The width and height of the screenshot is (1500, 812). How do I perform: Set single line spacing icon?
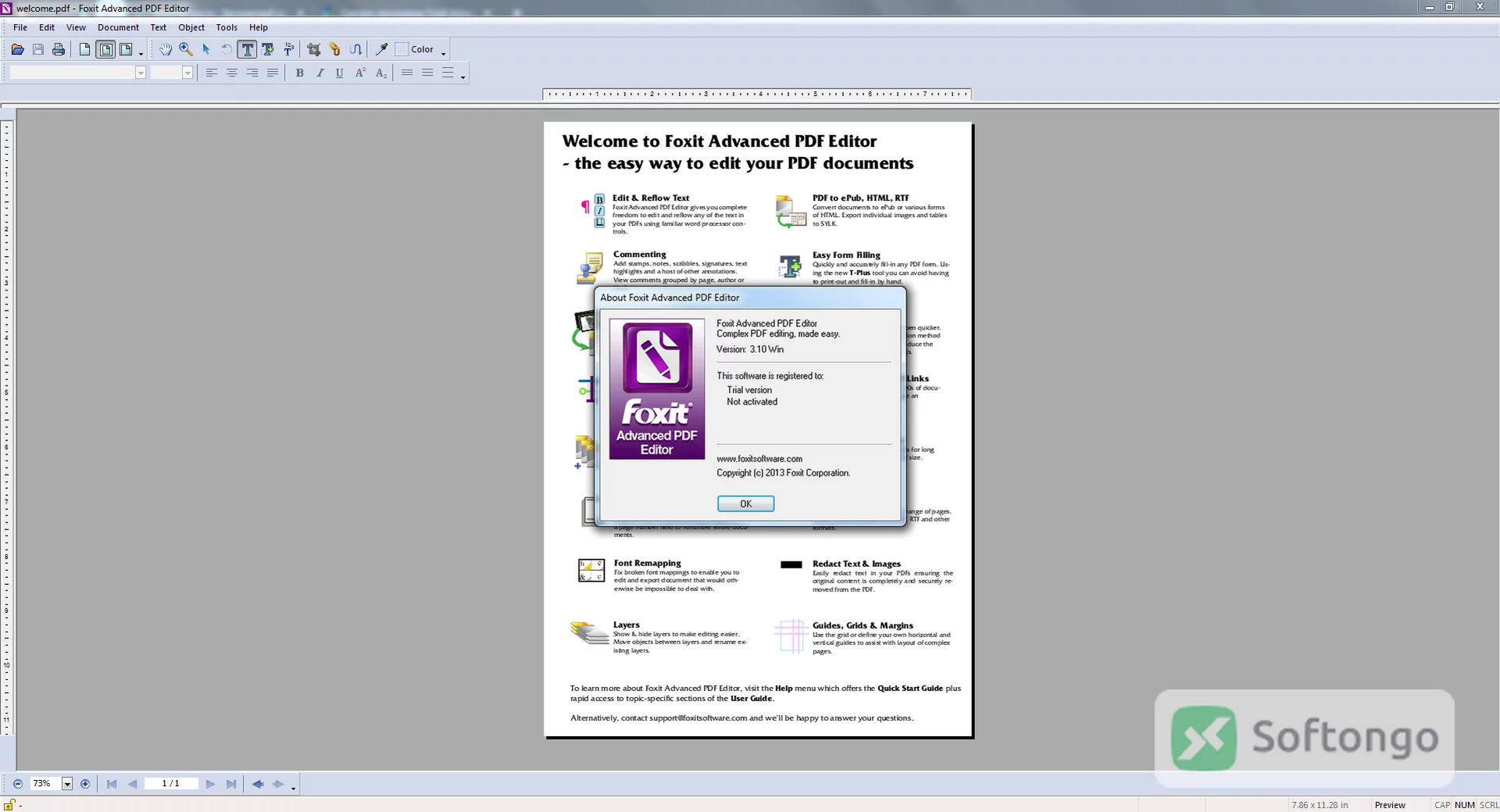coord(407,73)
